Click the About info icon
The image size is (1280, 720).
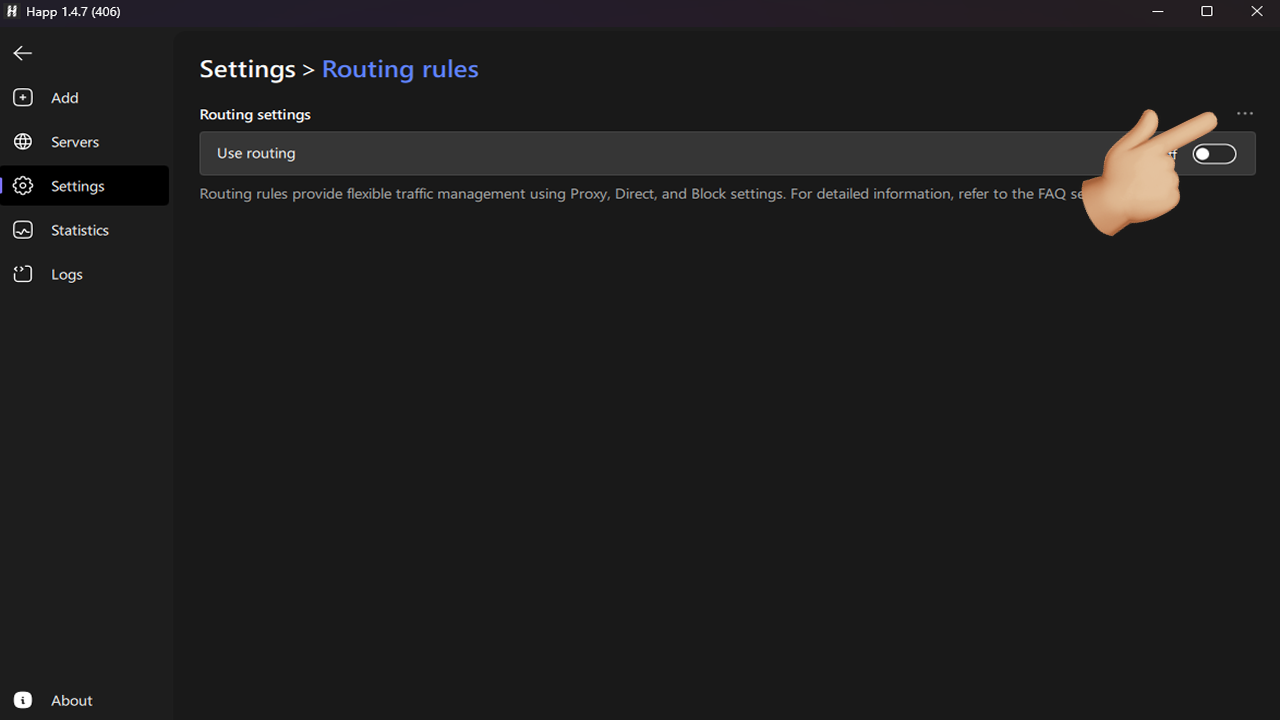point(23,701)
